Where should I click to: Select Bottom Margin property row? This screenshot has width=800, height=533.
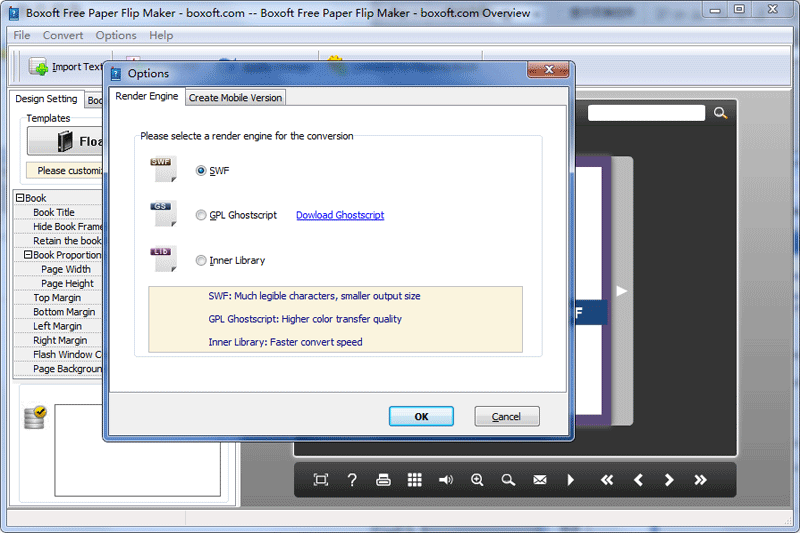click(x=58, y=312)
